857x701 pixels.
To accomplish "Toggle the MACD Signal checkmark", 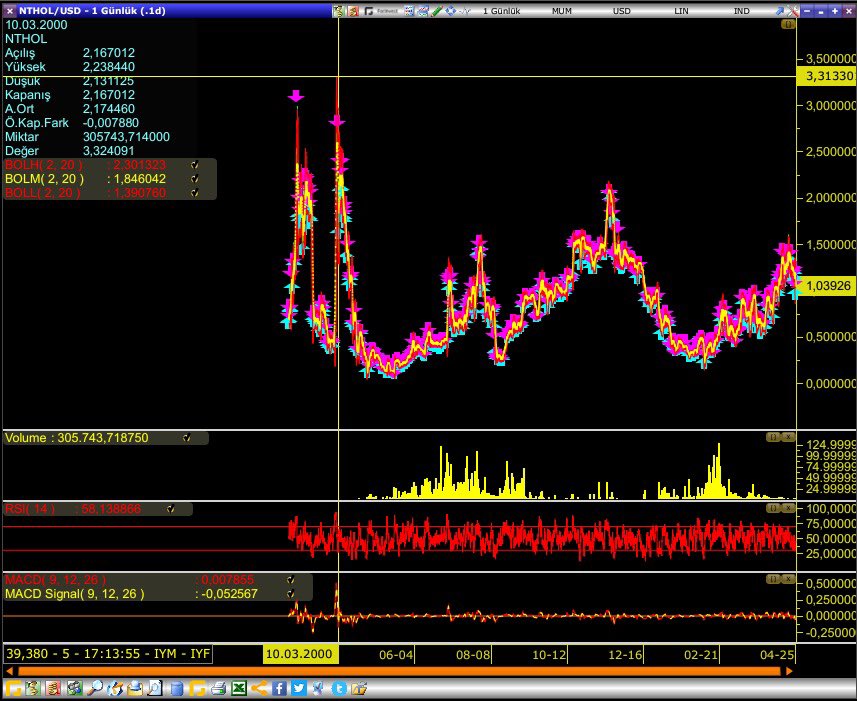I will pos(291,594).
